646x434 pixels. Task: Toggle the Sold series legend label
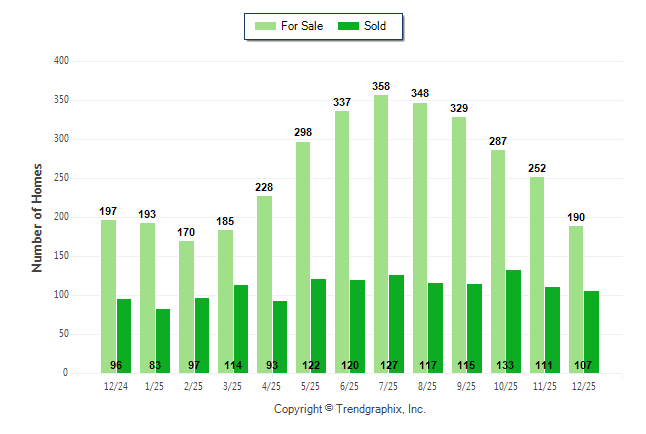(375, 26)
